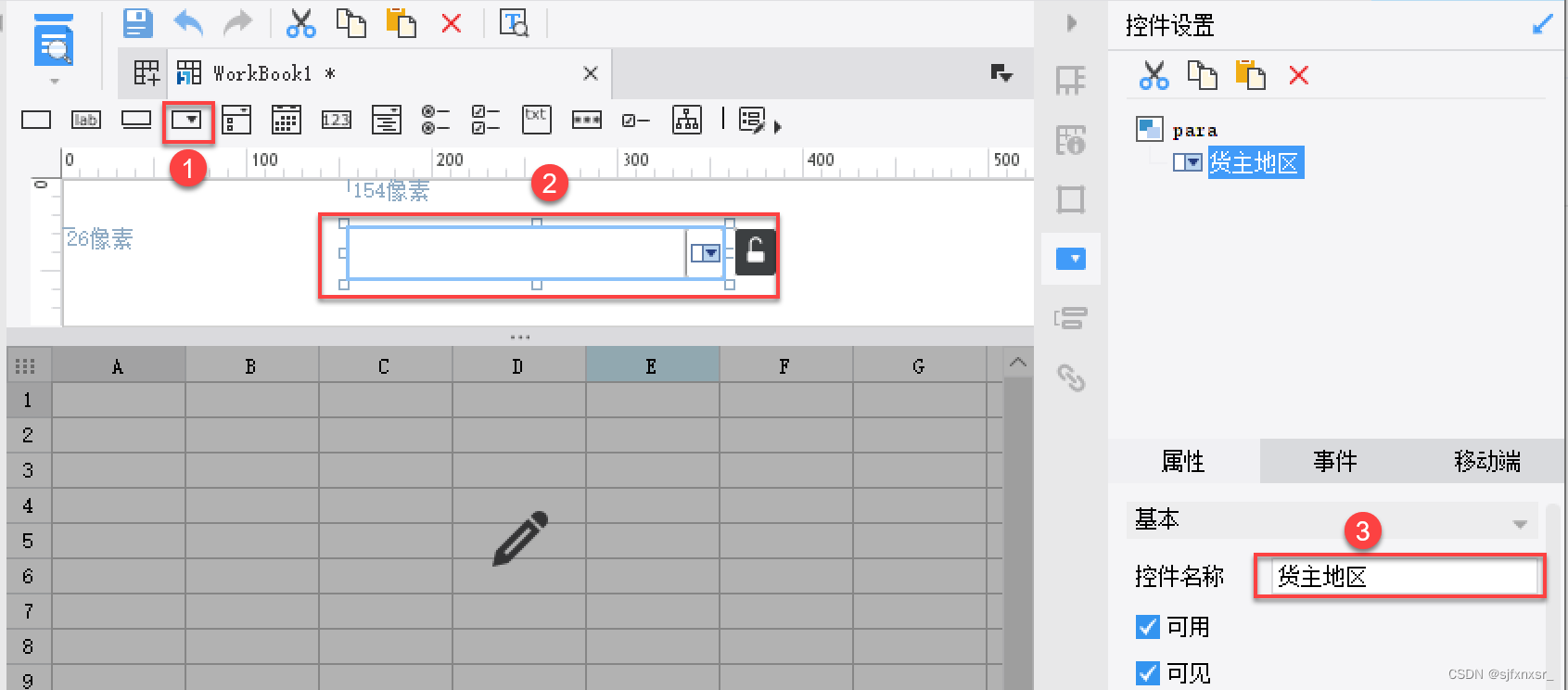The height and width of the screenshot is (690, 1568).
Task: Click the sheet scroll-up arrow
Action: pos(1018,363)
